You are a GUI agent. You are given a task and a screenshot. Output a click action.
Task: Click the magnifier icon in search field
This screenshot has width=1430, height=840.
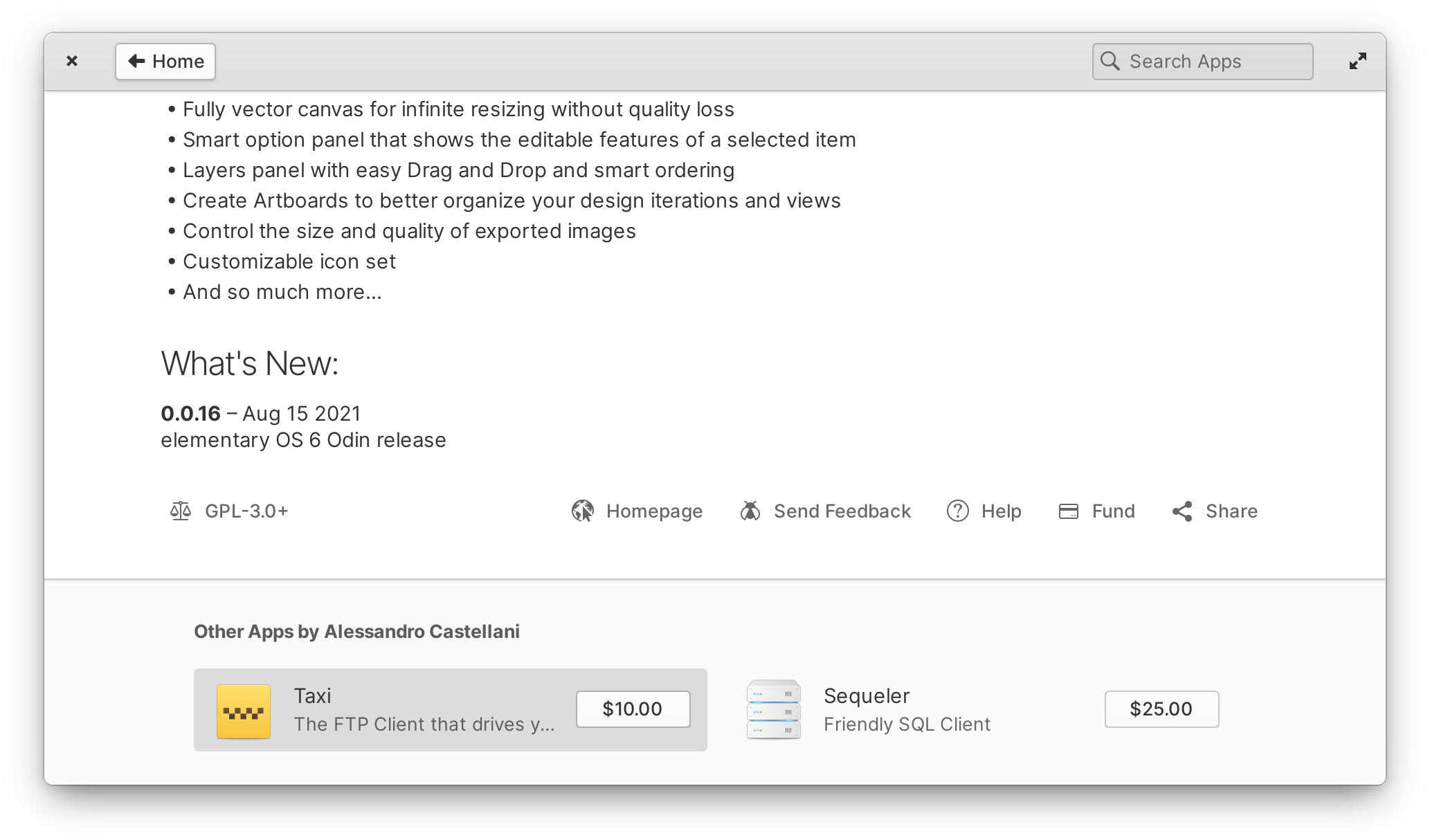1110,61
